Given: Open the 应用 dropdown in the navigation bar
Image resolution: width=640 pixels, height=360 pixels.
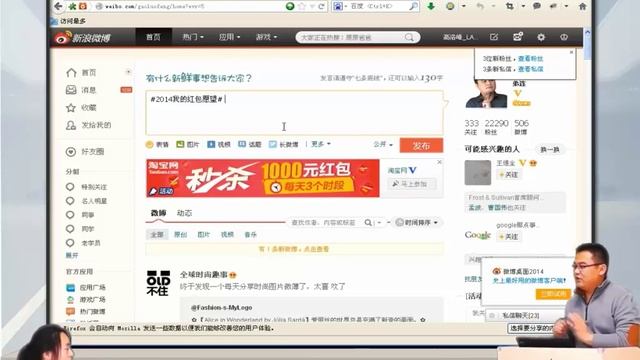Looking at the screenshot, I should 229,37.
